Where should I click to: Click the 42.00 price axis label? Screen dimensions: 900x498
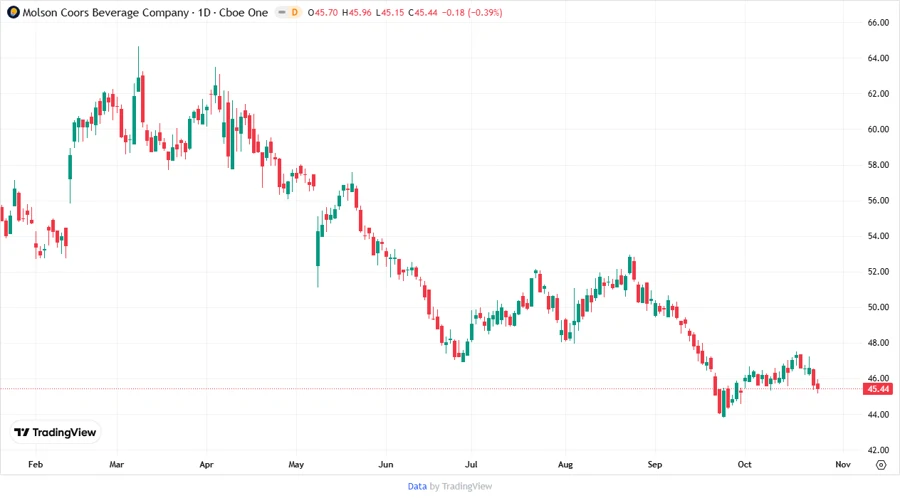point(878,450)
